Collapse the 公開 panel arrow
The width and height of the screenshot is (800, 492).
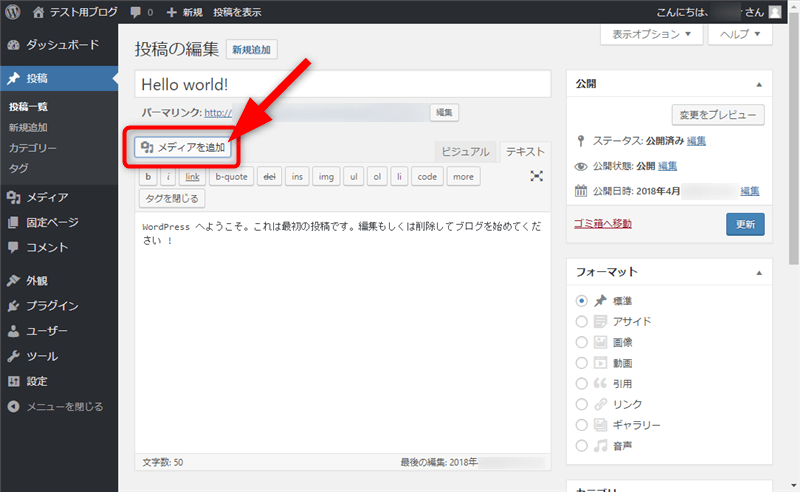[x=758, y=84]
